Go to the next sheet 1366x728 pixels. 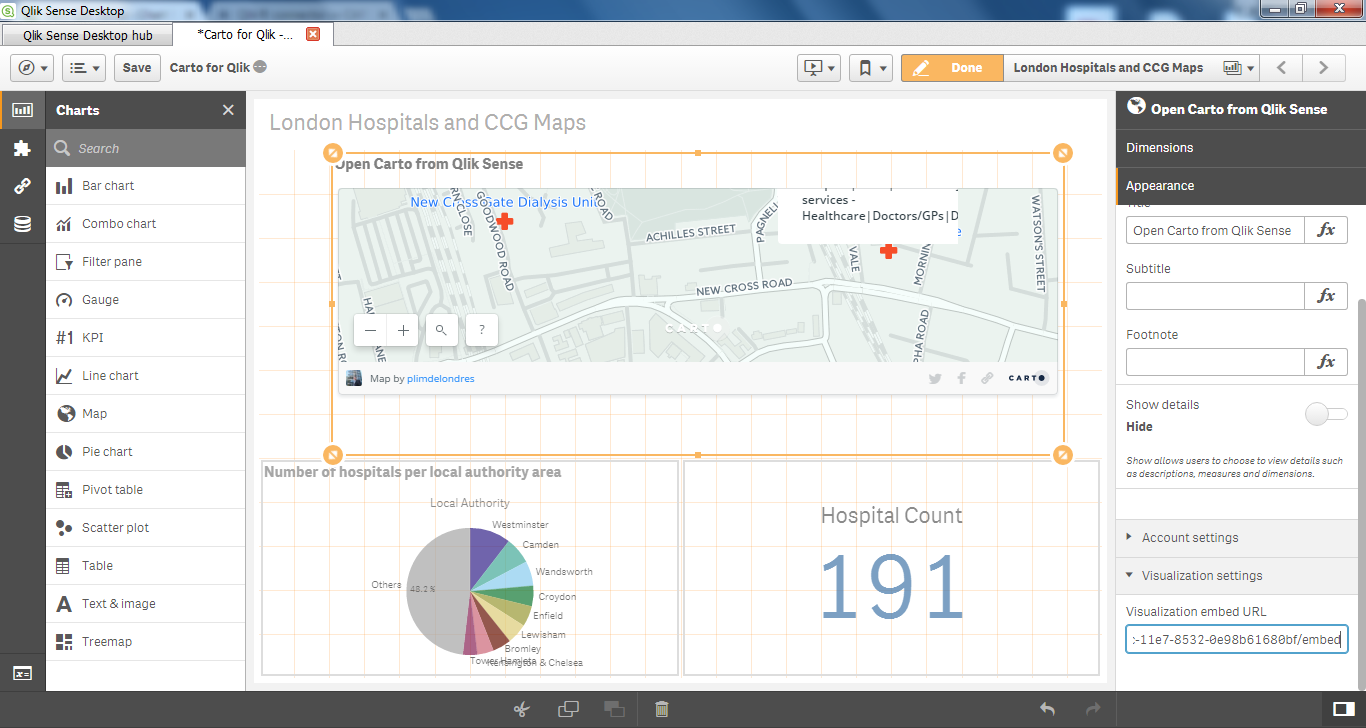click(x=1324, y=68)
